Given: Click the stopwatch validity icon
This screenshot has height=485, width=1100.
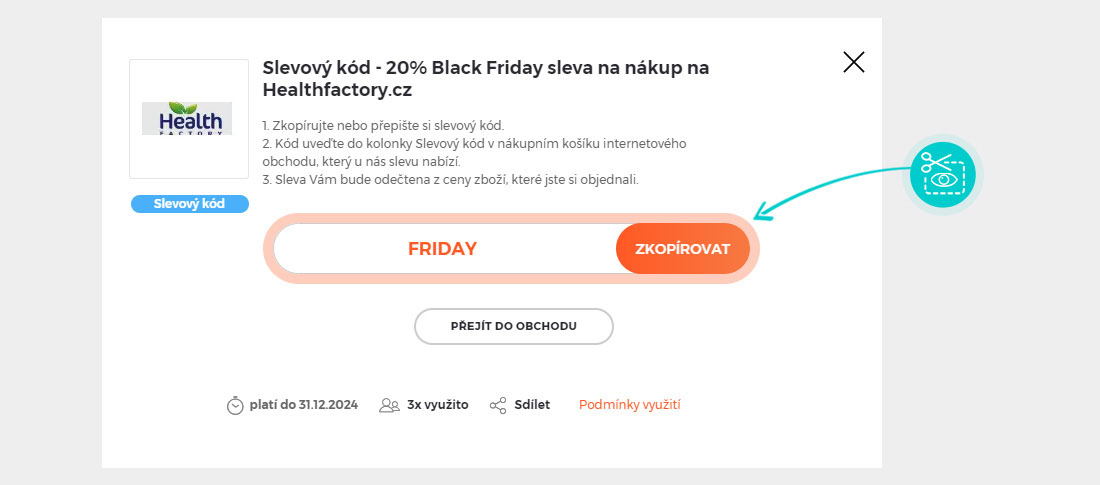Looking at the screenshot, I should [235, 405].
